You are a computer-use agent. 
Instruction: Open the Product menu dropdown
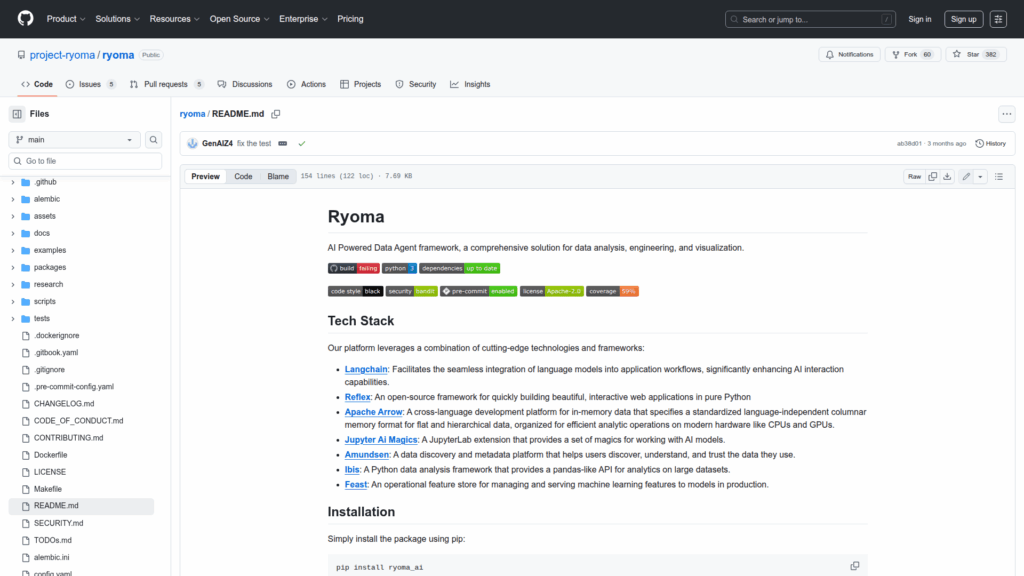pos(65,19)
